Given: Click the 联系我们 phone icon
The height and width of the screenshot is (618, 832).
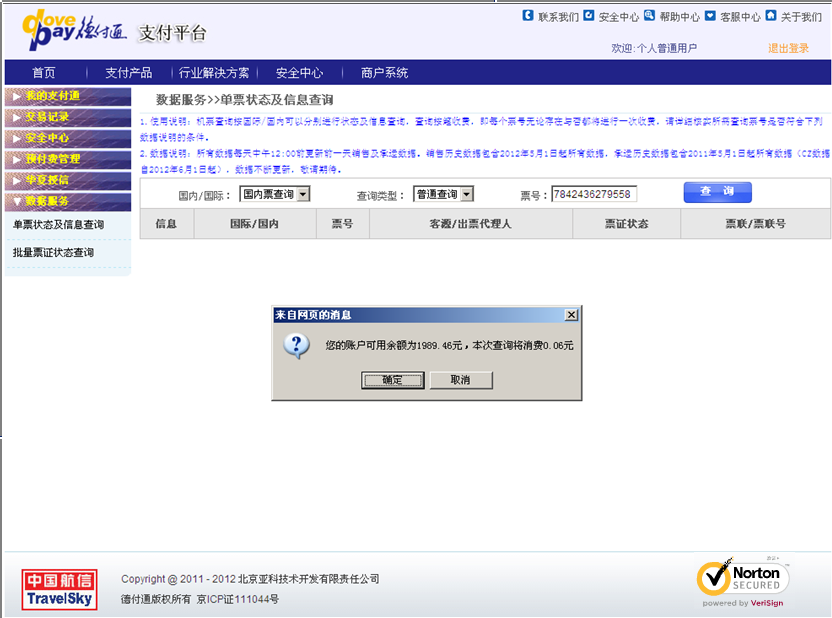Looking at the screenshot, I should click(x=528, y=16).
